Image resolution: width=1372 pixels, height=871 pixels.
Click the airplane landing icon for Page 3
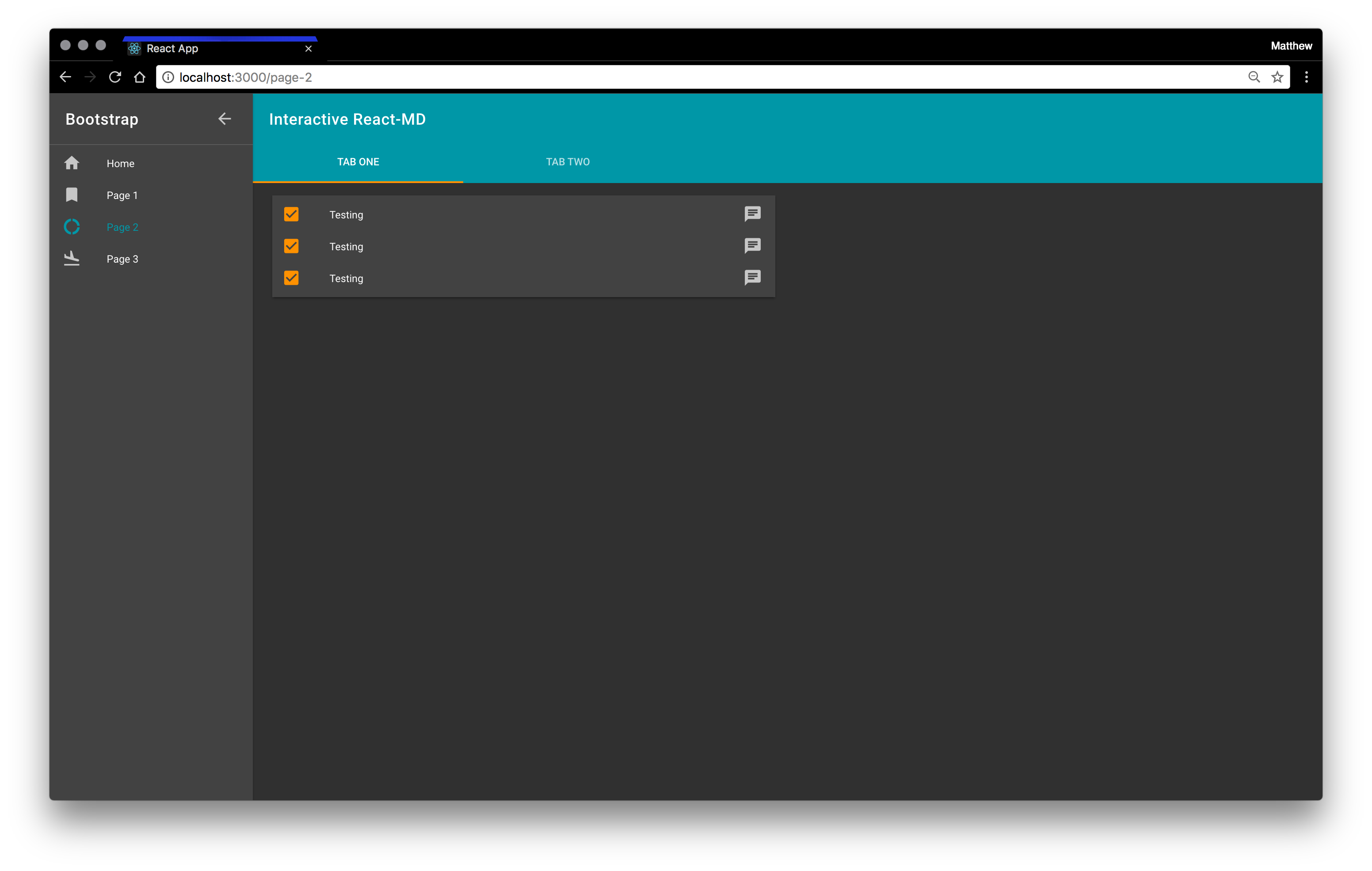[x=72, y=258]
